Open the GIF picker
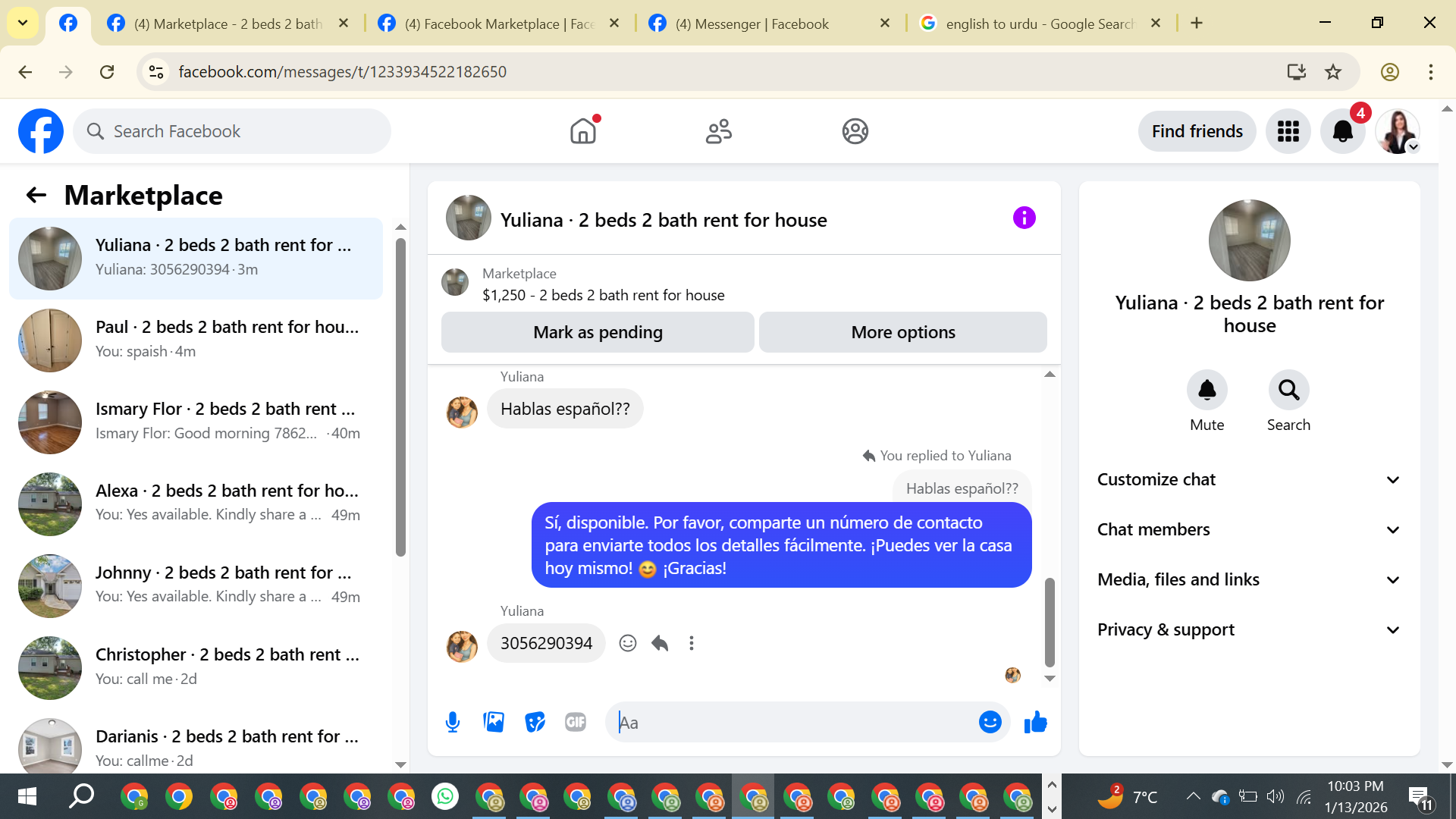The height and width of the screenshot is (819, 1456). tap(576, 722)
